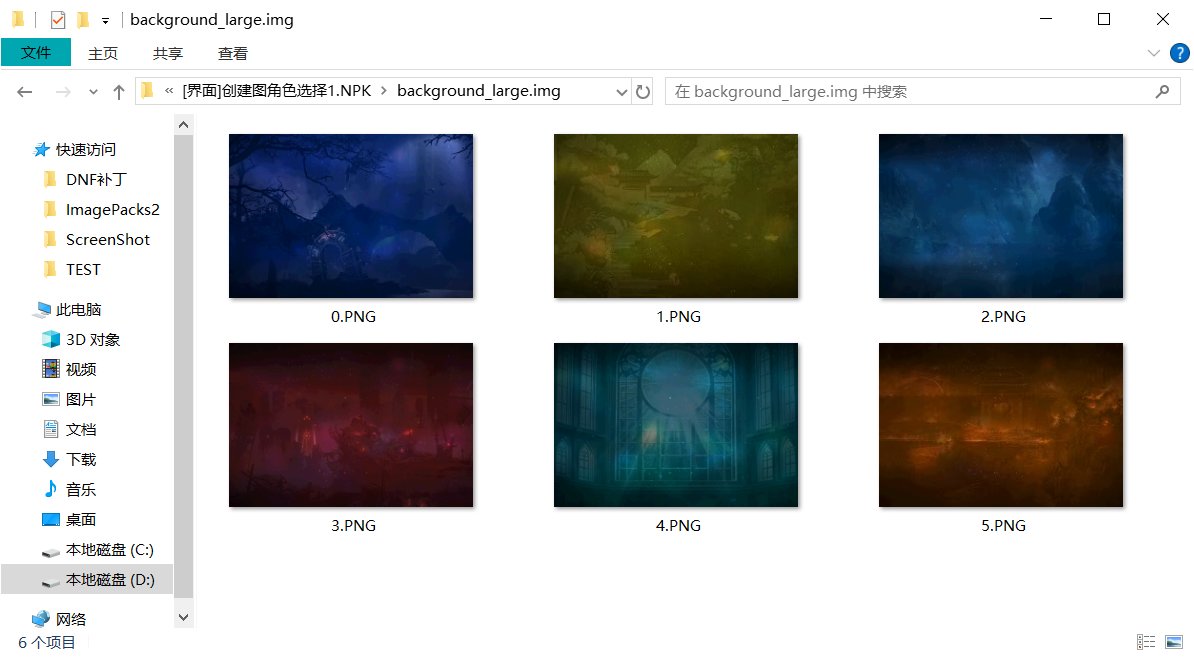Open Customize Quick Access Toolbar dropdown

click(105, 21)
